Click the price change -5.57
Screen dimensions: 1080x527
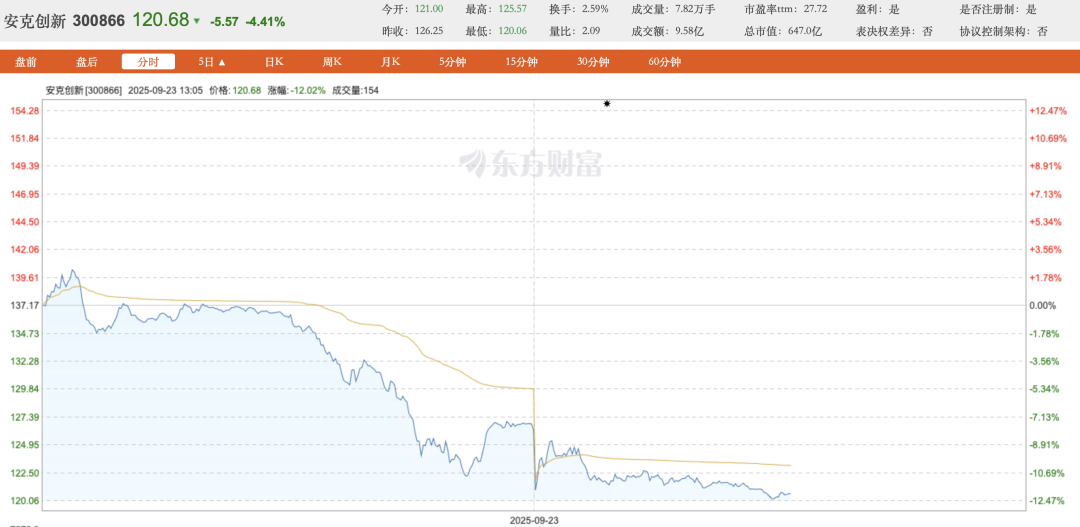(225, 22)
